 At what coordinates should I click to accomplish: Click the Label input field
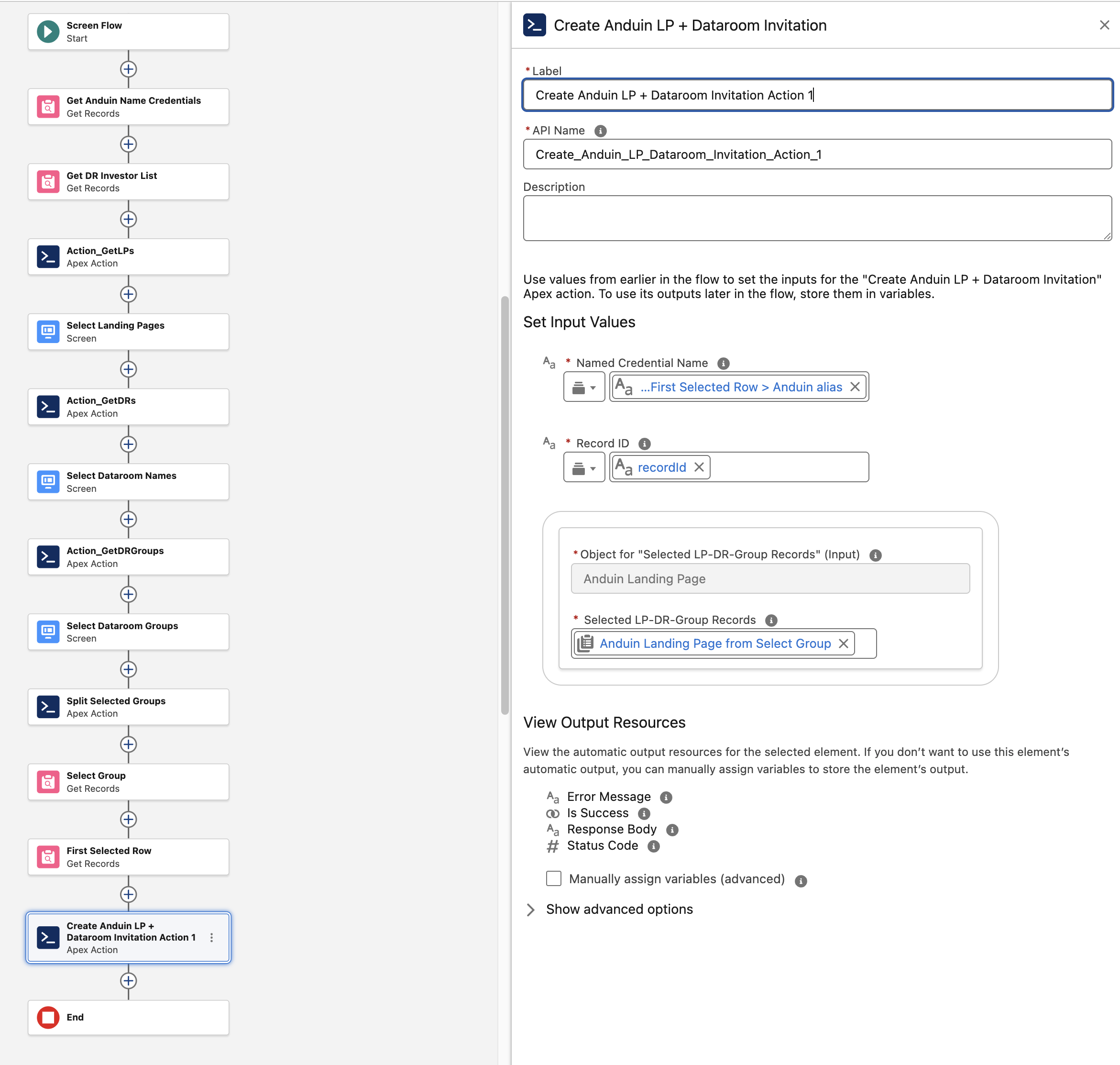(817, 95)
